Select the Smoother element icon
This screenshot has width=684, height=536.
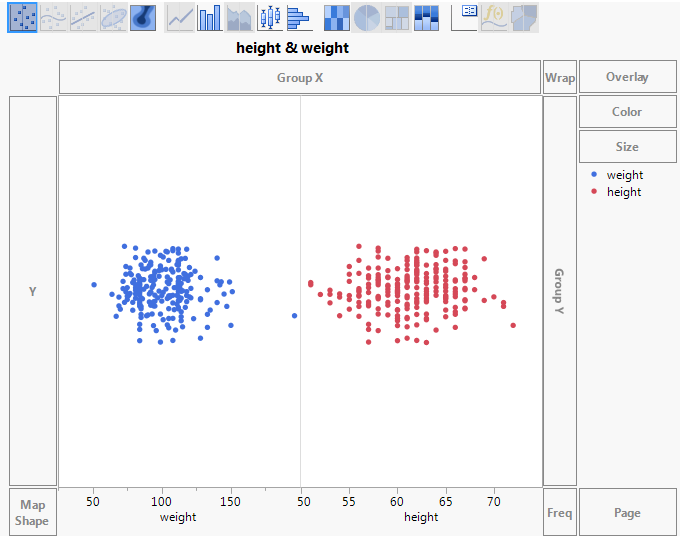[53, 17]
